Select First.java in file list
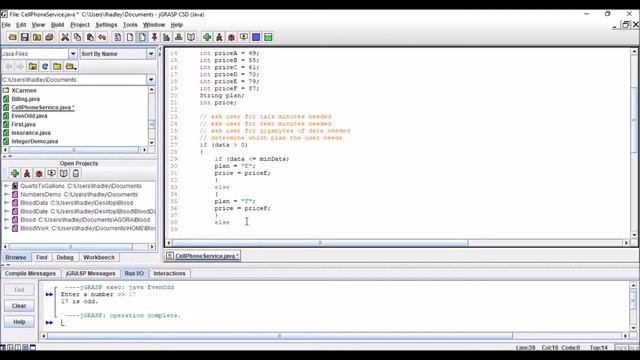This screenshot has width=640, height=360. tap(23, 124)
